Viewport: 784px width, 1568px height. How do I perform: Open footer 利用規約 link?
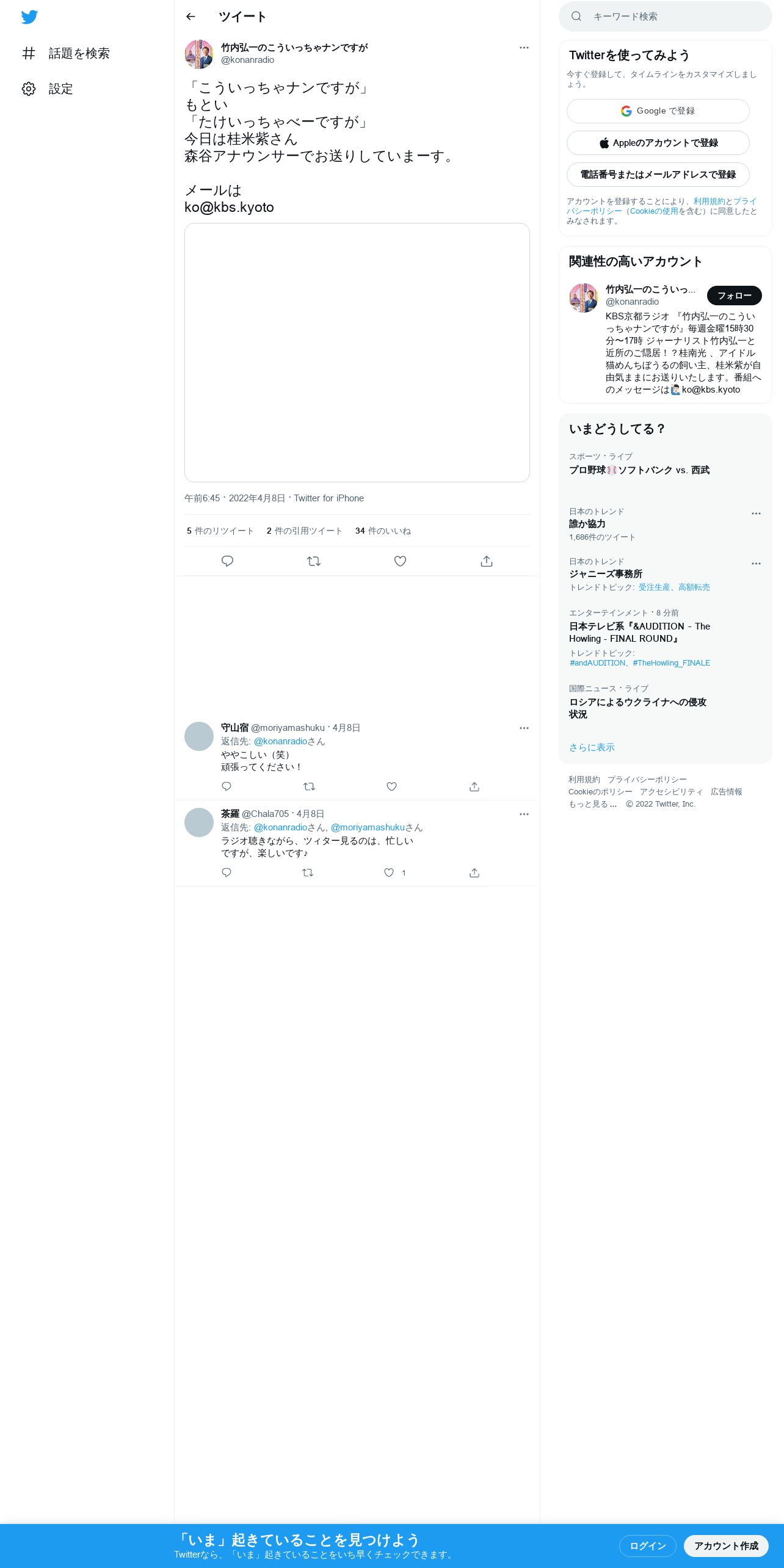(584, 780)
